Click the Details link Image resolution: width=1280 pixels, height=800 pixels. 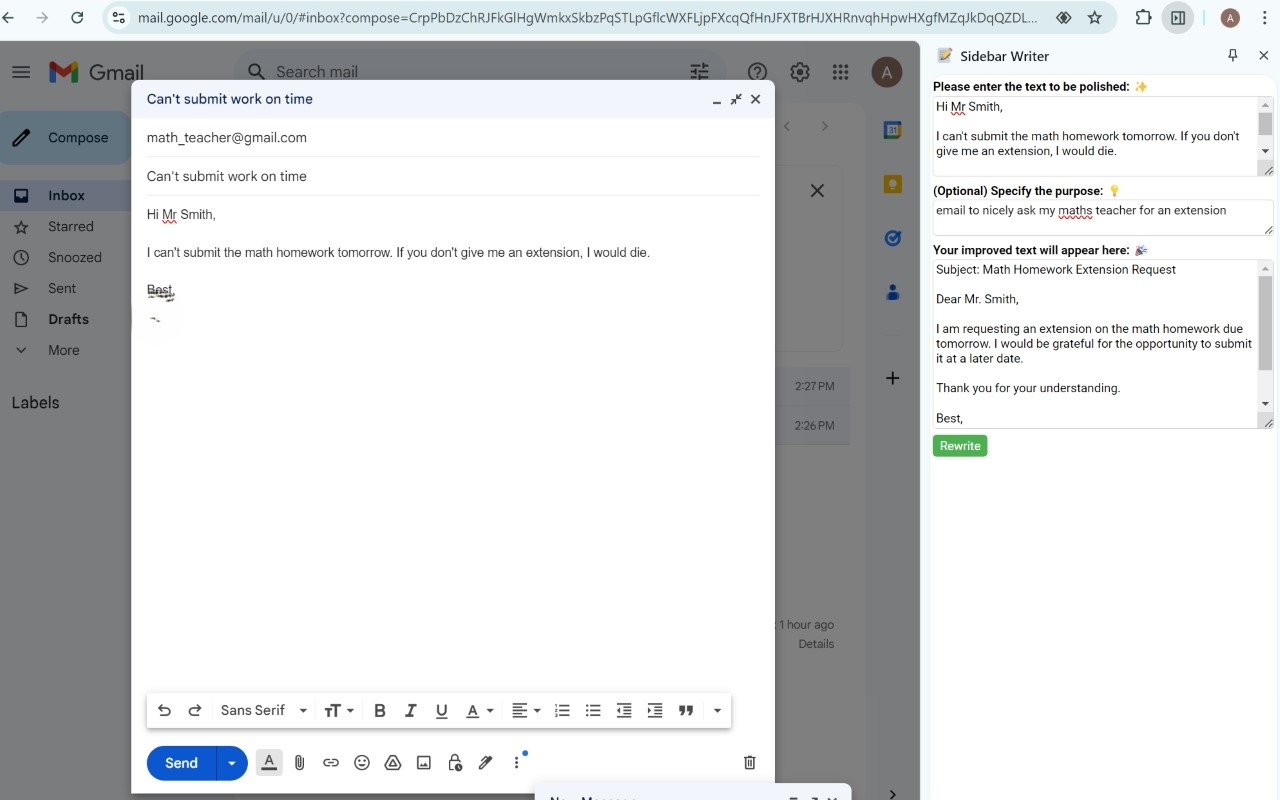tap(816, 644)
